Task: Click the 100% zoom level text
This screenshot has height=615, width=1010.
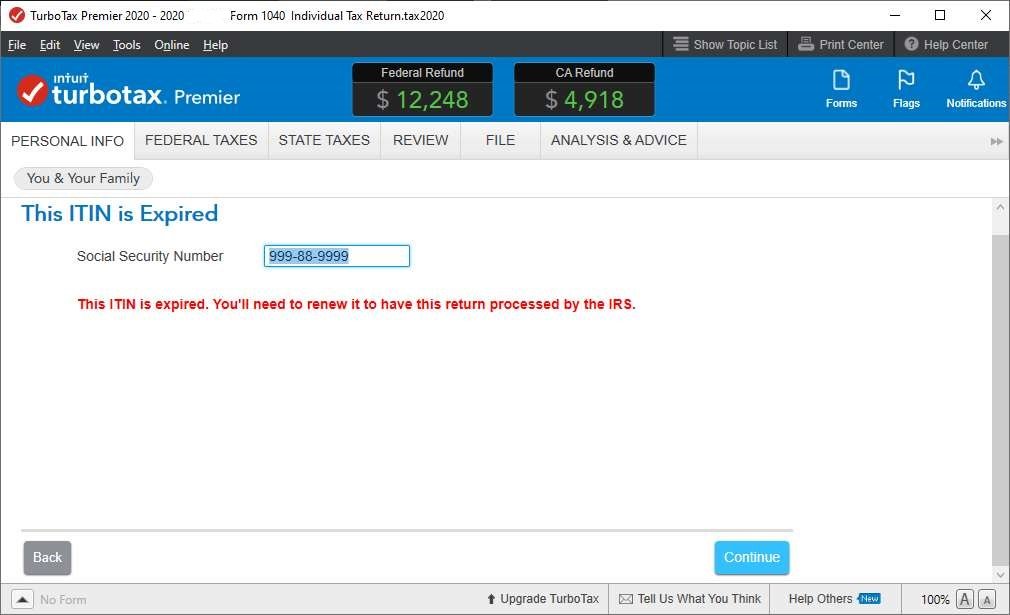Action: pos(935,600)
